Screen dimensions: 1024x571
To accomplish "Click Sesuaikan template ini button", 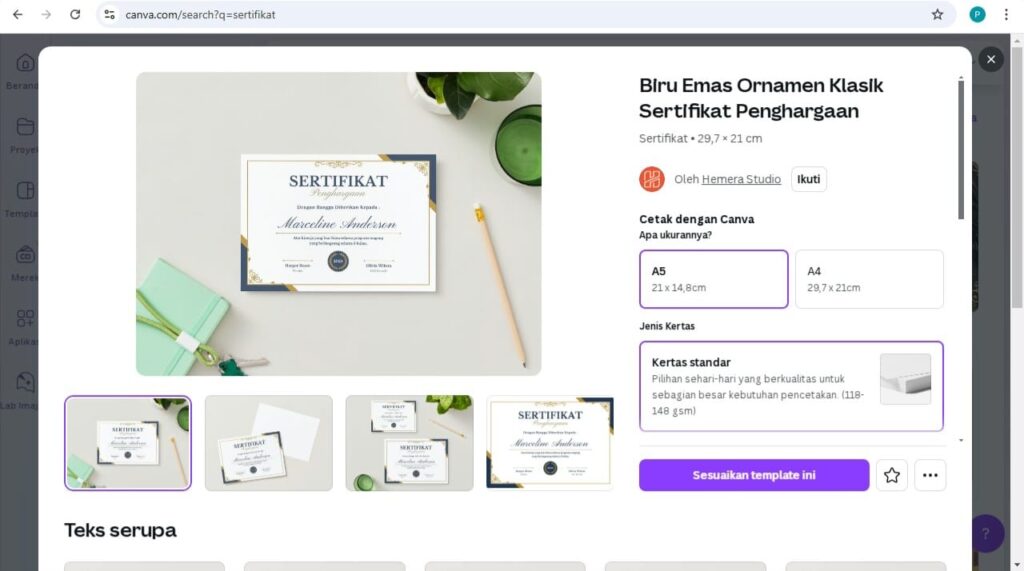I will pyautogui.click(x=754, y=475).
